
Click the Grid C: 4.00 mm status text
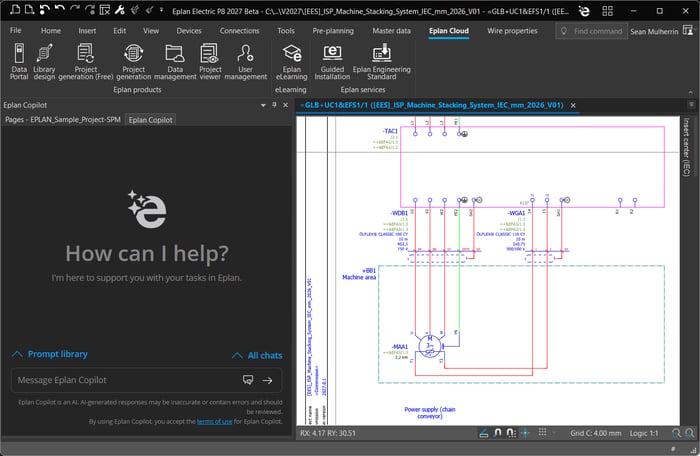[x=596, y=433]
